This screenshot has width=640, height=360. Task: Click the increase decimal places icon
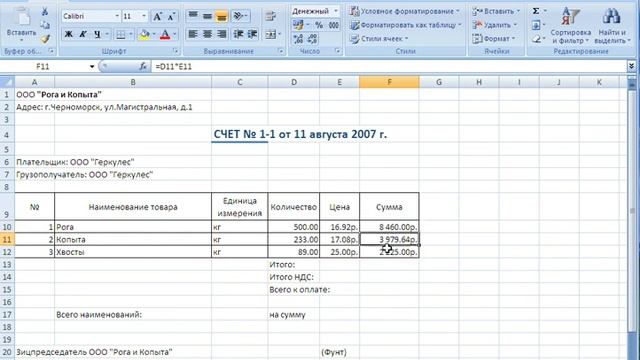(298, 39)
